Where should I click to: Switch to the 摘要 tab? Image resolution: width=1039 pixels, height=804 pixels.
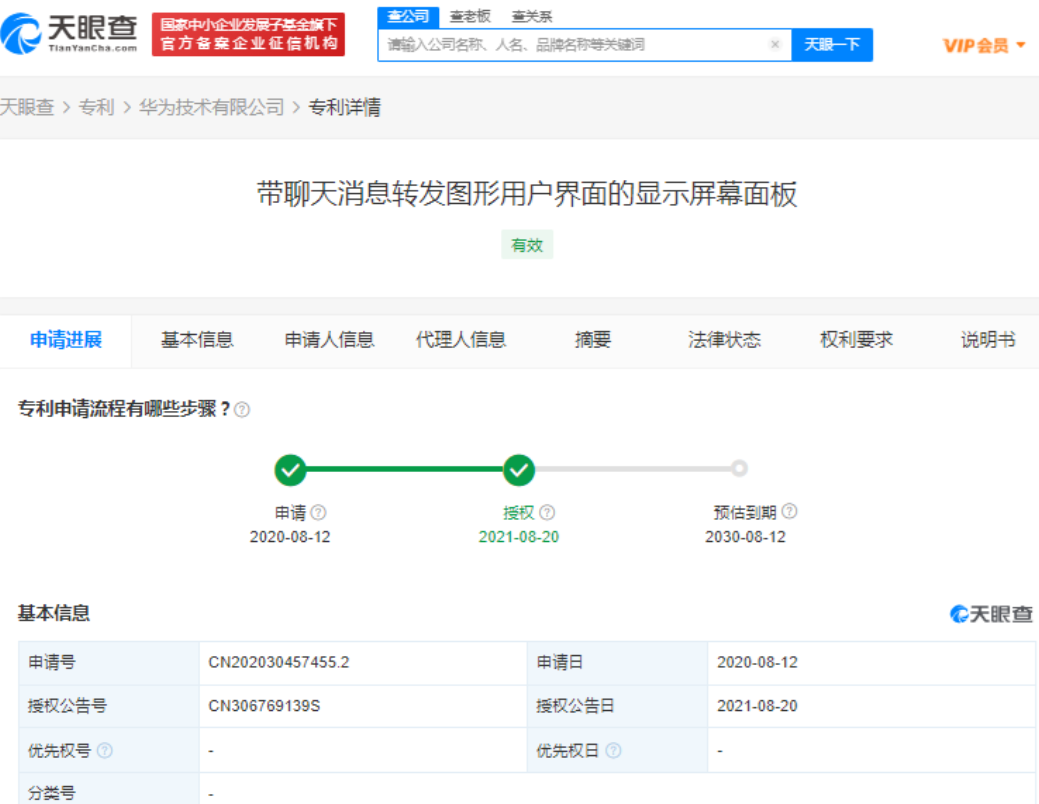(x=593, y=340)
